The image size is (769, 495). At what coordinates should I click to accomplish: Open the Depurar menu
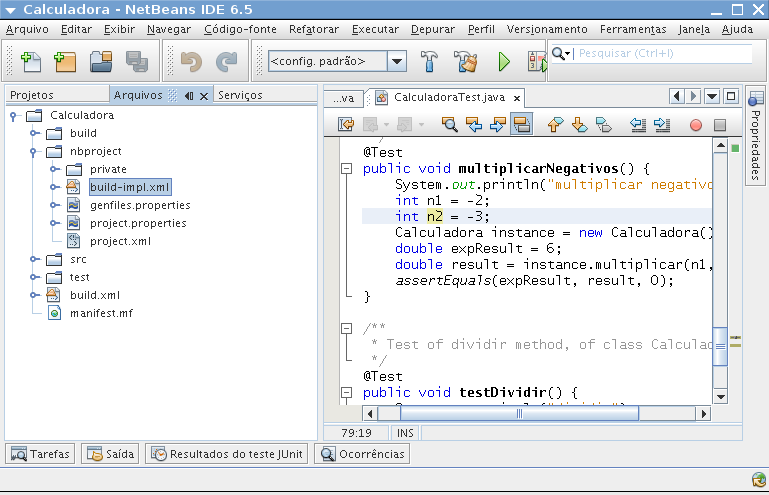(x=433, y=29)
